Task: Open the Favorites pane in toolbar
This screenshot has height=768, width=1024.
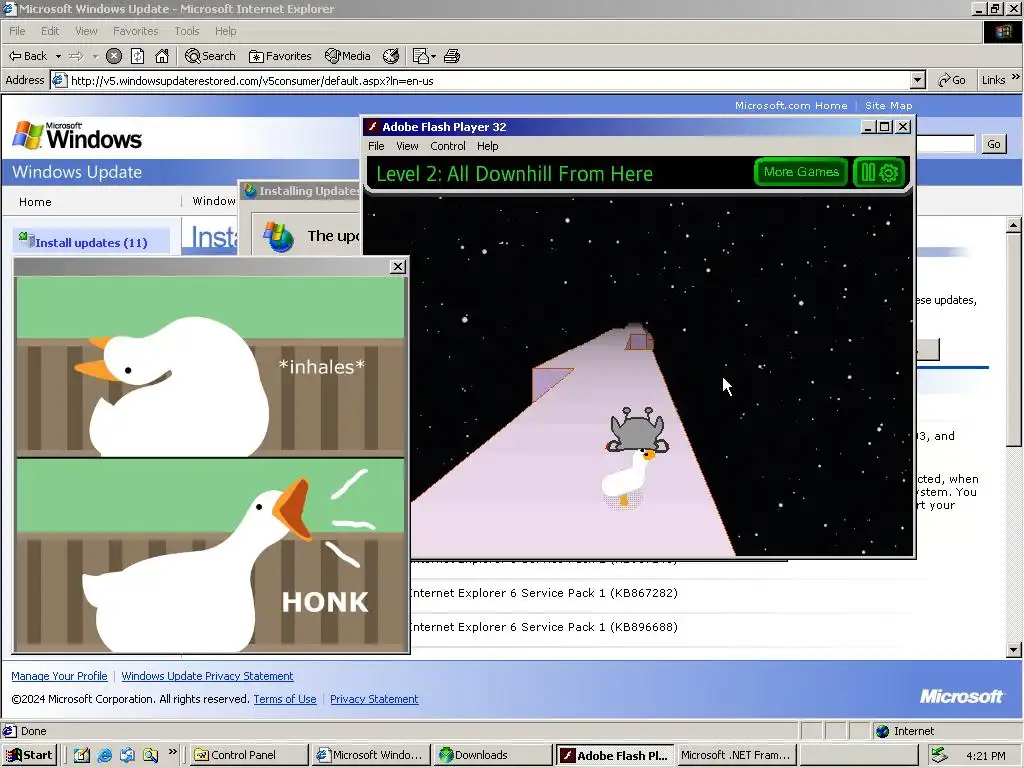Action: point(280,56)
